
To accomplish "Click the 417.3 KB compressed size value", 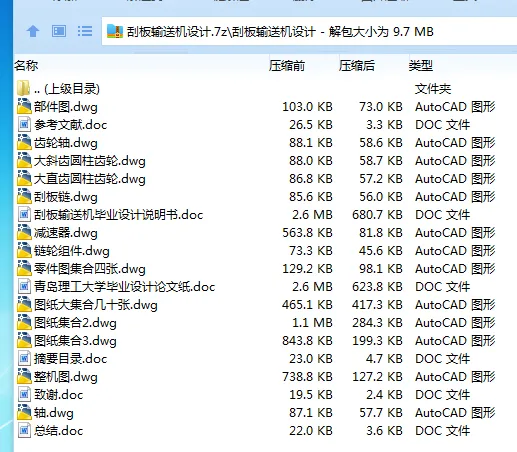I will click(377, 305).
